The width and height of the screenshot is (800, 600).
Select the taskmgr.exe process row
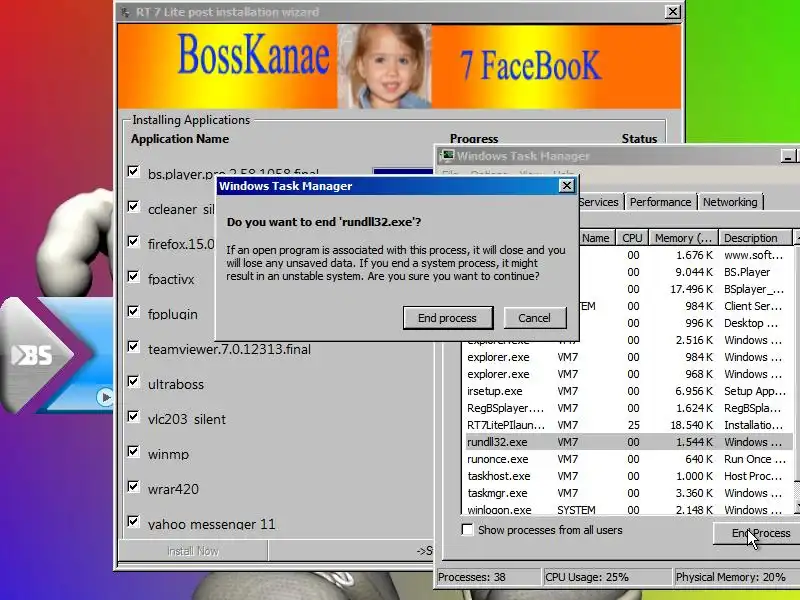pos(629,493)
